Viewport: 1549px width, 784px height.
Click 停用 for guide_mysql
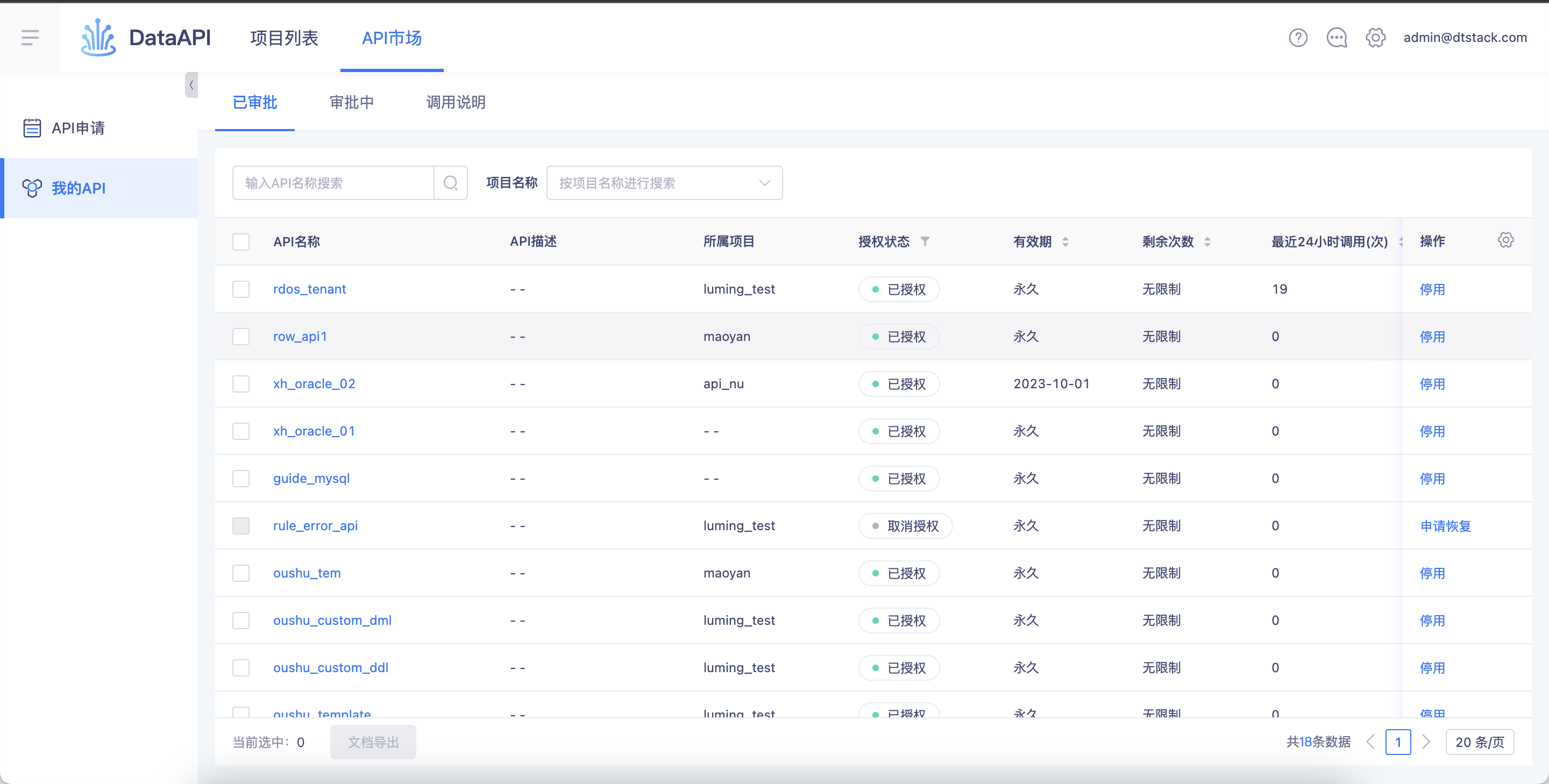pyautogui.click(x=1432, y=479)
